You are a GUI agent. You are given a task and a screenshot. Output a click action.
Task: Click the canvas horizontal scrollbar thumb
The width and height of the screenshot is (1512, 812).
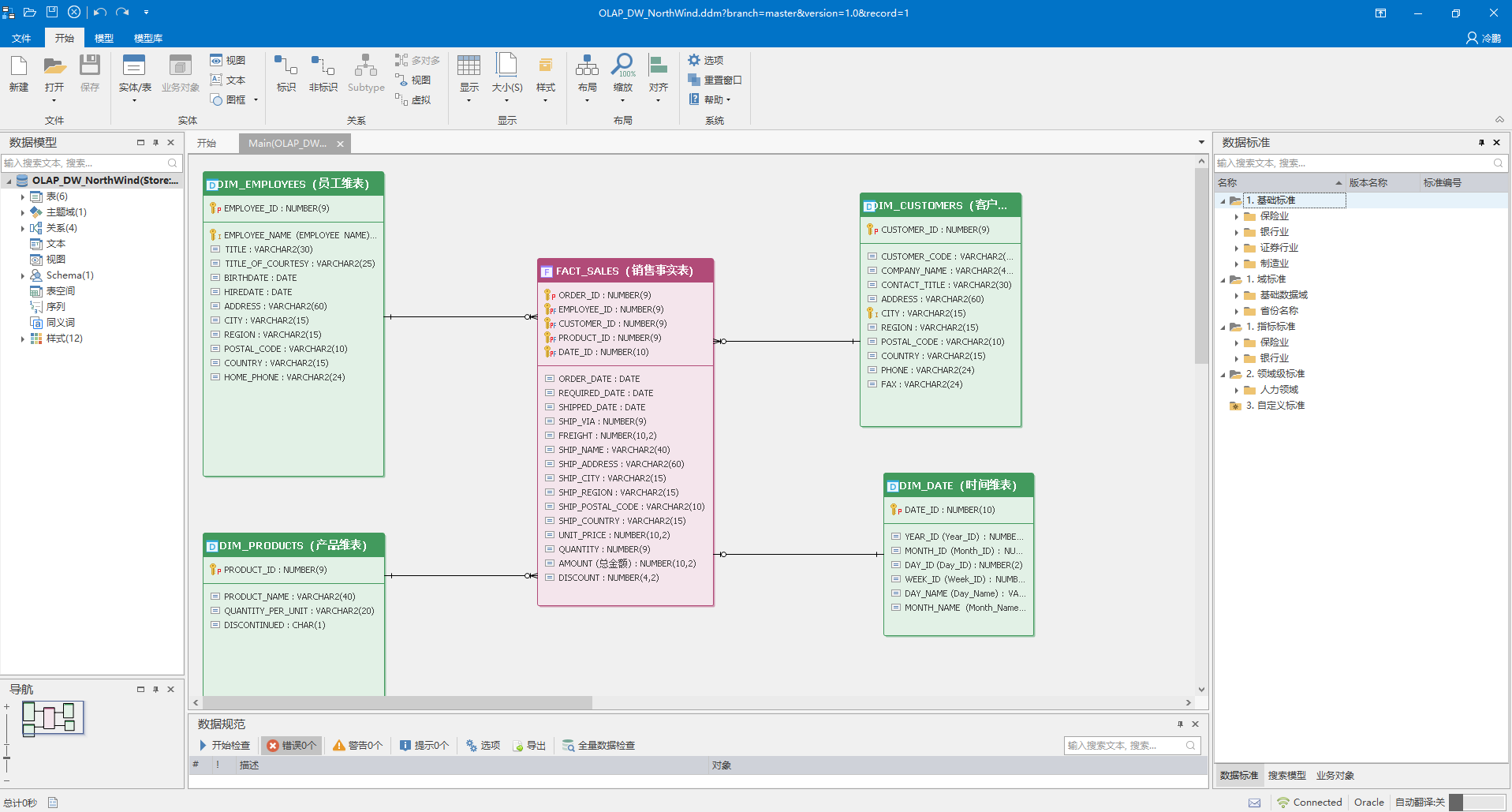(398, 702)
